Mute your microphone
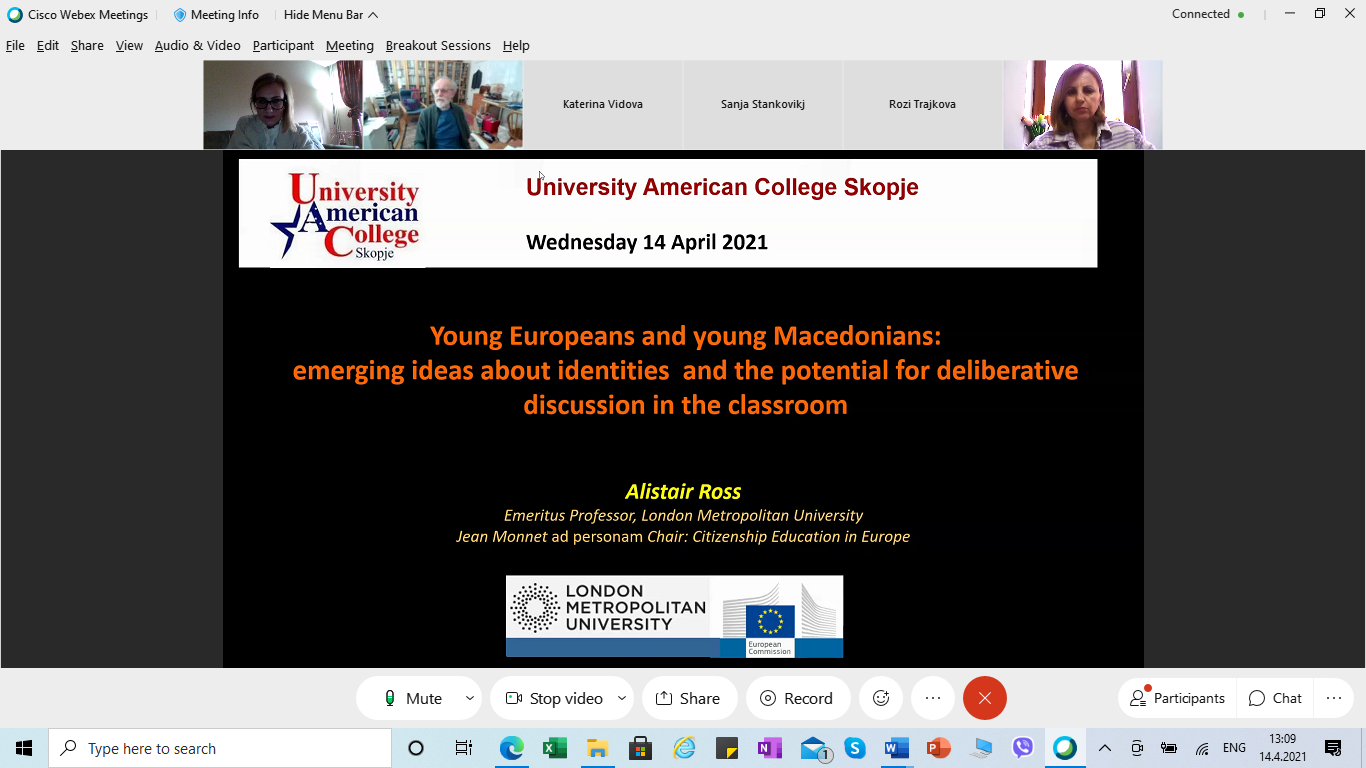Image resolution: width=1366 pixels, height=768 pixels. (419, 698)
